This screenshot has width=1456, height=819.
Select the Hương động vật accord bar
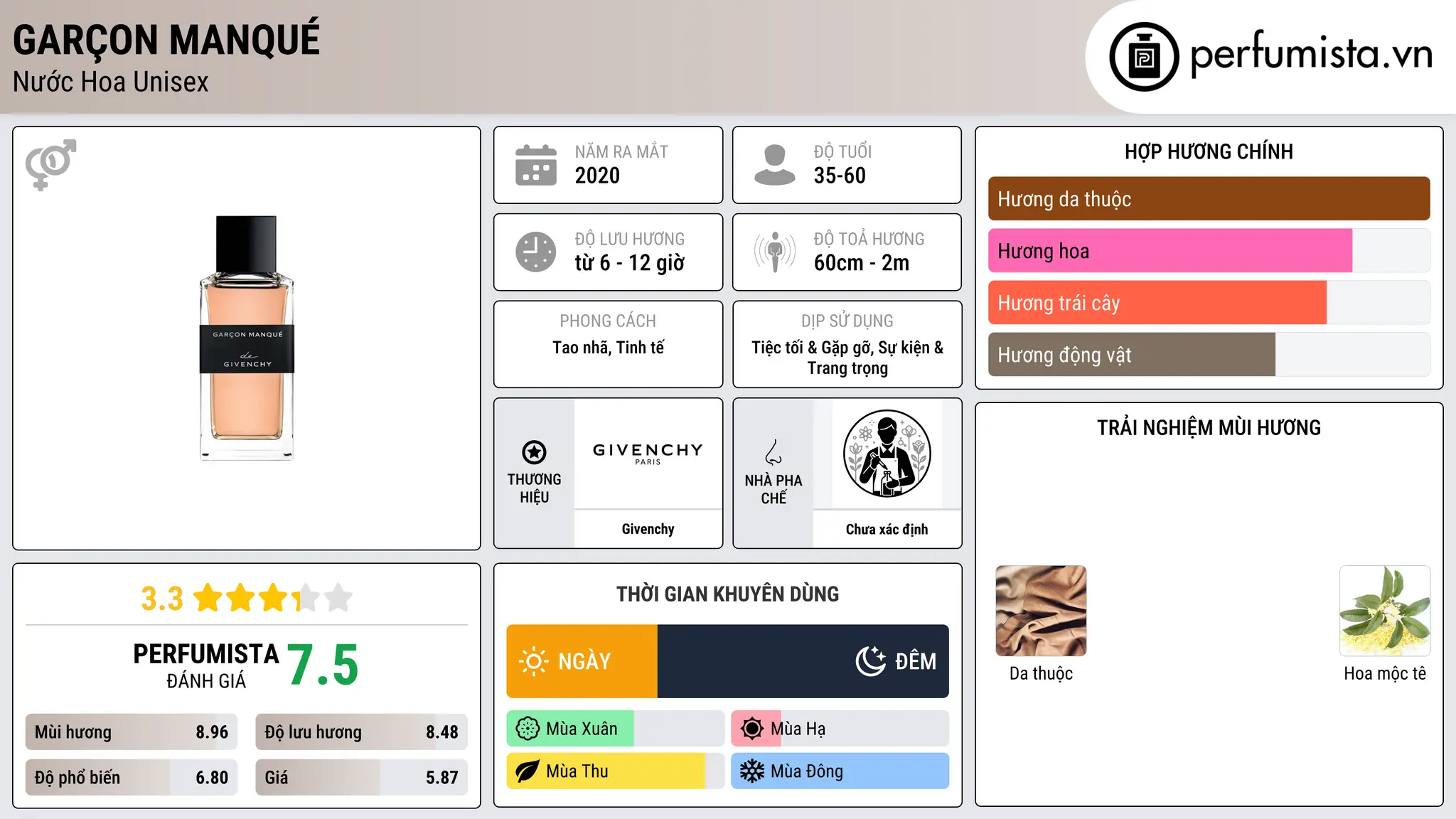click(x=1209, y=355)
